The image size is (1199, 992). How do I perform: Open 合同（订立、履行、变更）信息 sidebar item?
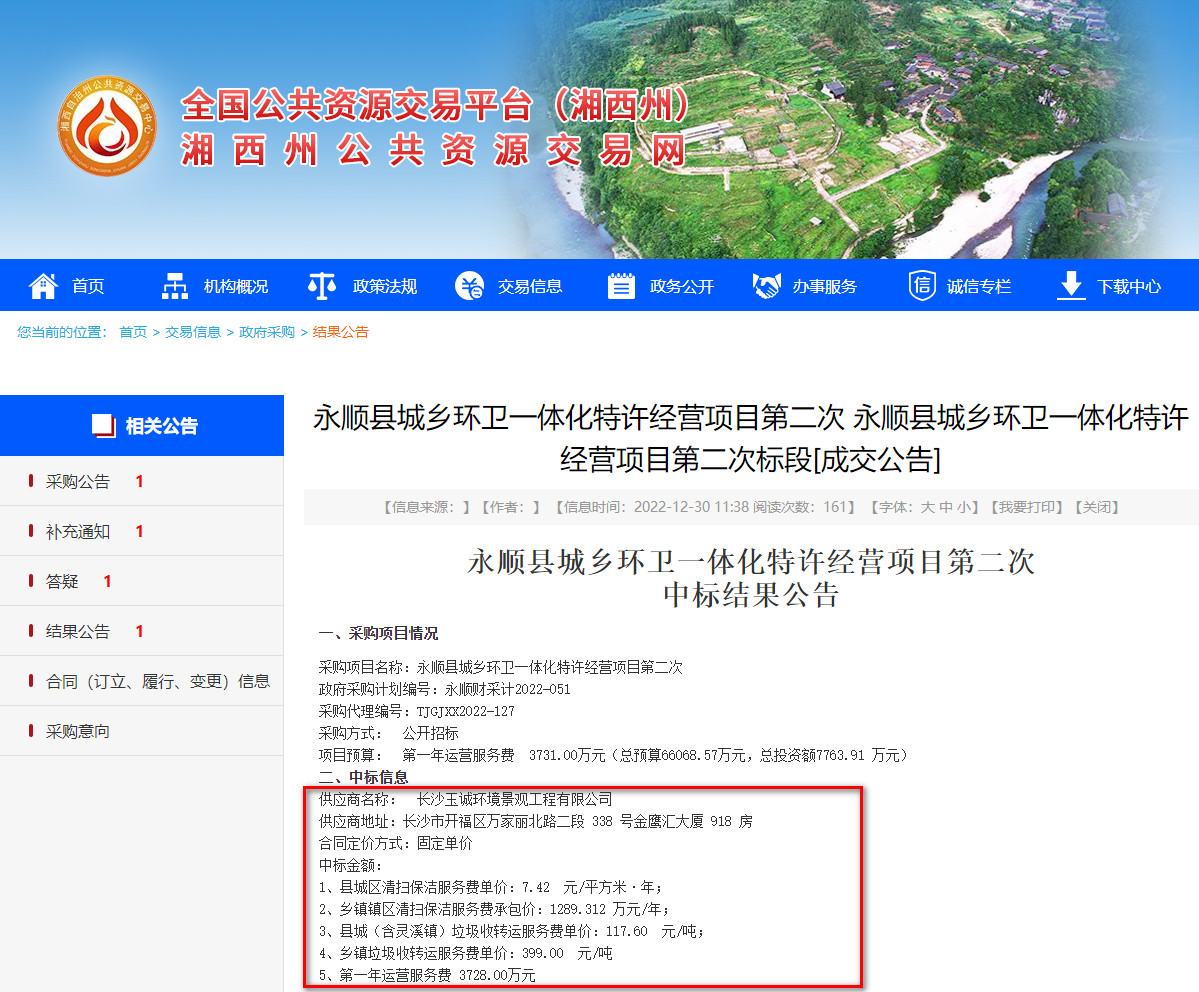157,682
